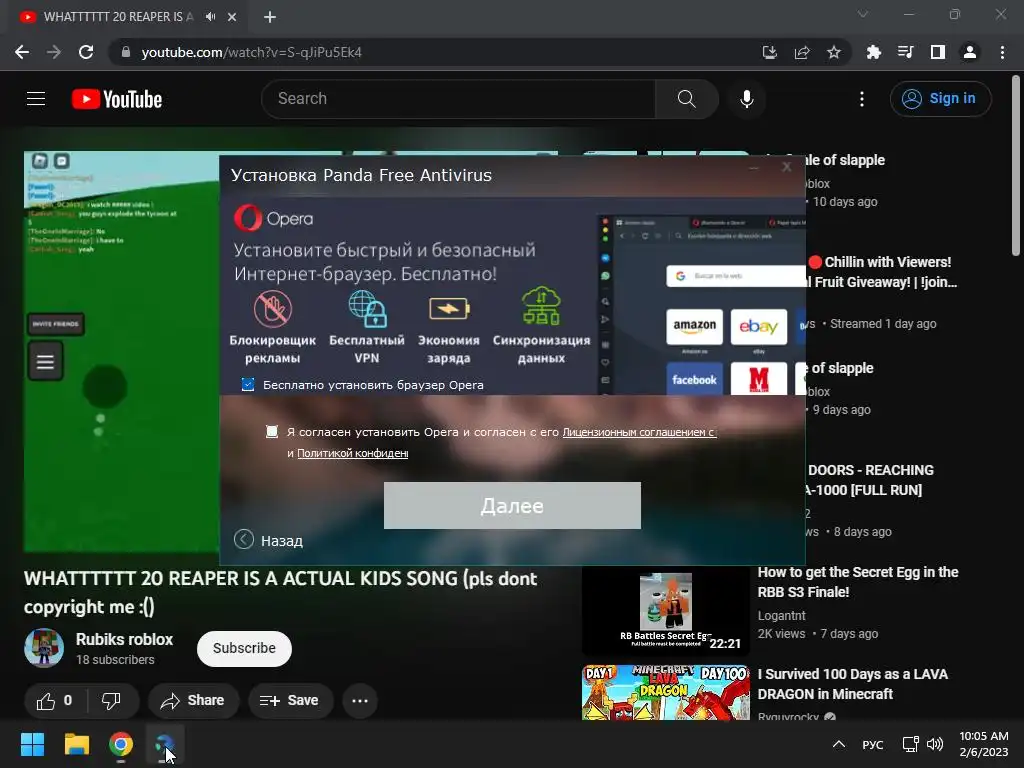Screen dimensions: 1024x768
Task: Switch the РУС input language indicator
Action: pos(872,745)
